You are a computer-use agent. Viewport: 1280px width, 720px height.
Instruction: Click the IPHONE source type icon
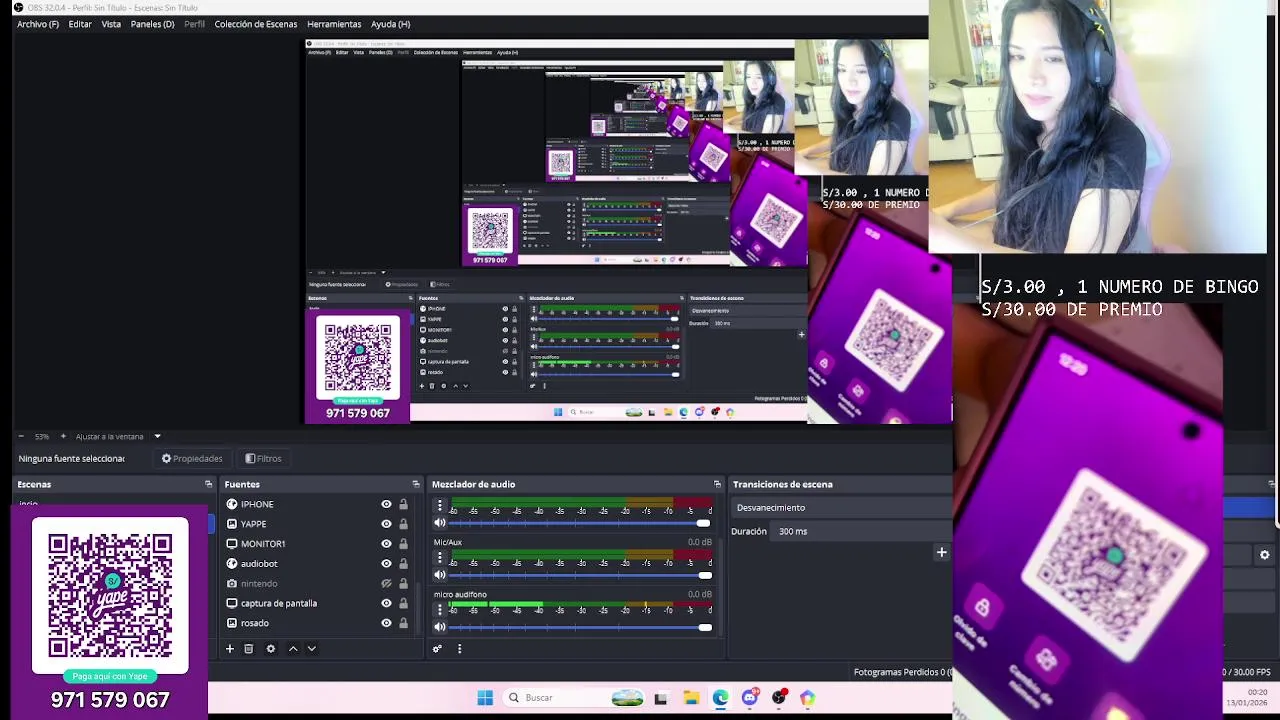pyautogui.click(x=232, y=504)
